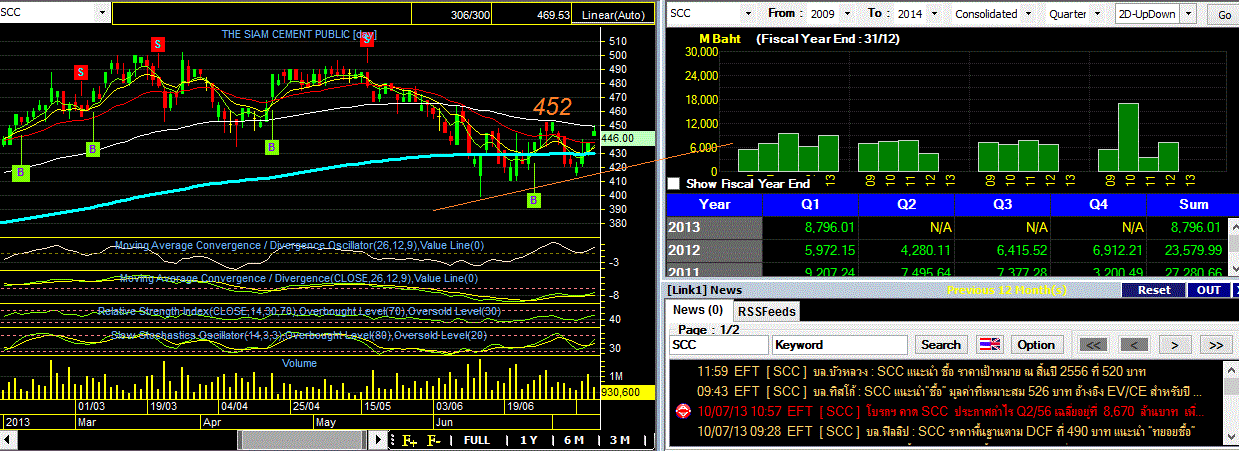Select the FULL chart range

pyautogui.click(x=477, y=440)
